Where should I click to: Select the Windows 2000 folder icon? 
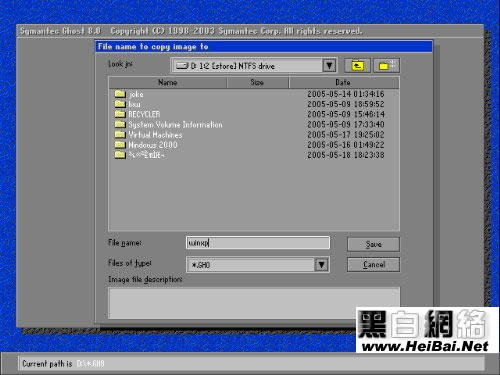(120, 145)
